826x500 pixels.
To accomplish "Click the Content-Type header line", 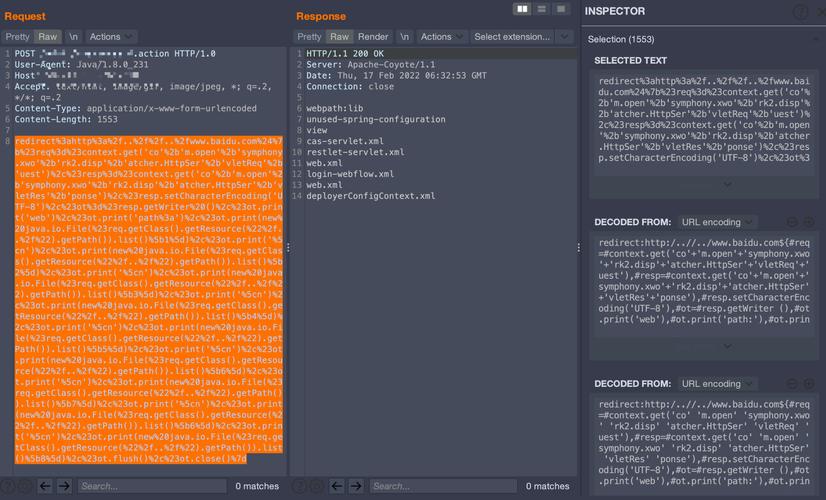I will (x=135, y=109).
